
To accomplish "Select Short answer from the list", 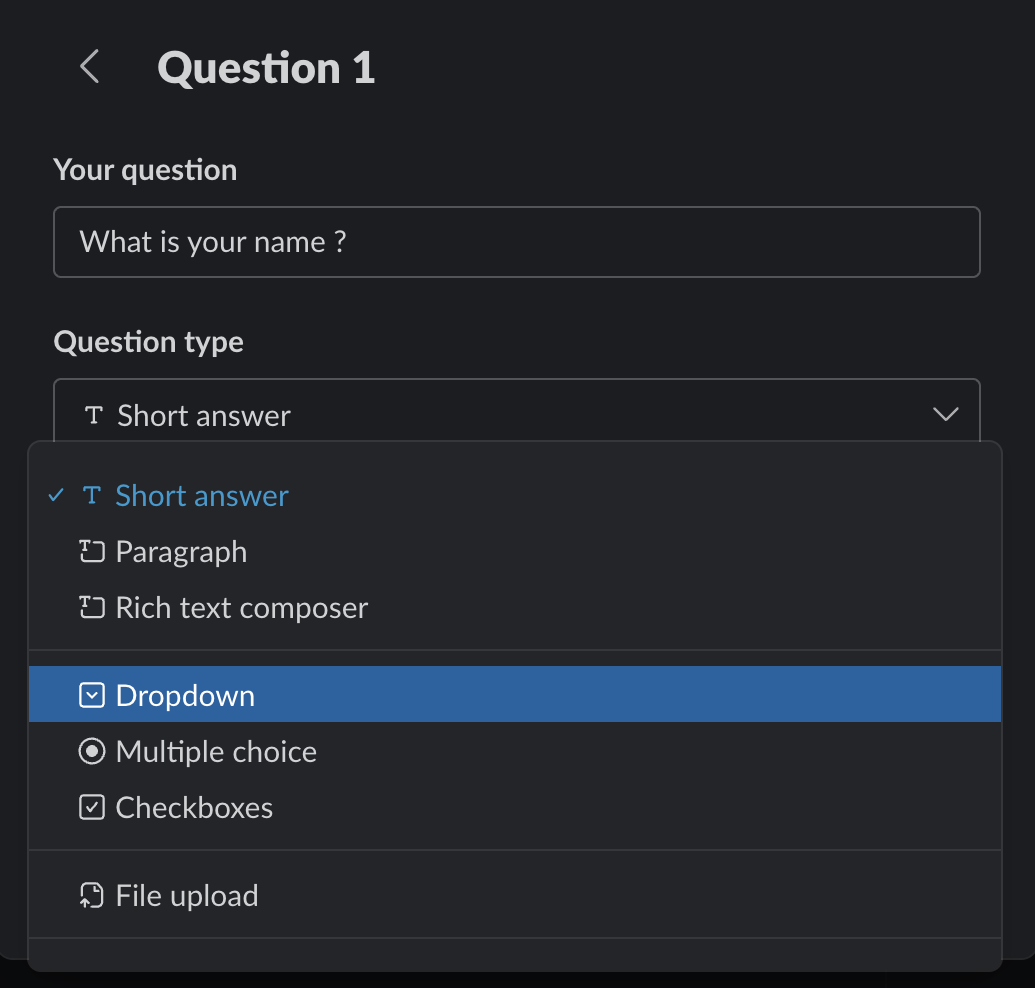I will (202, 496).
